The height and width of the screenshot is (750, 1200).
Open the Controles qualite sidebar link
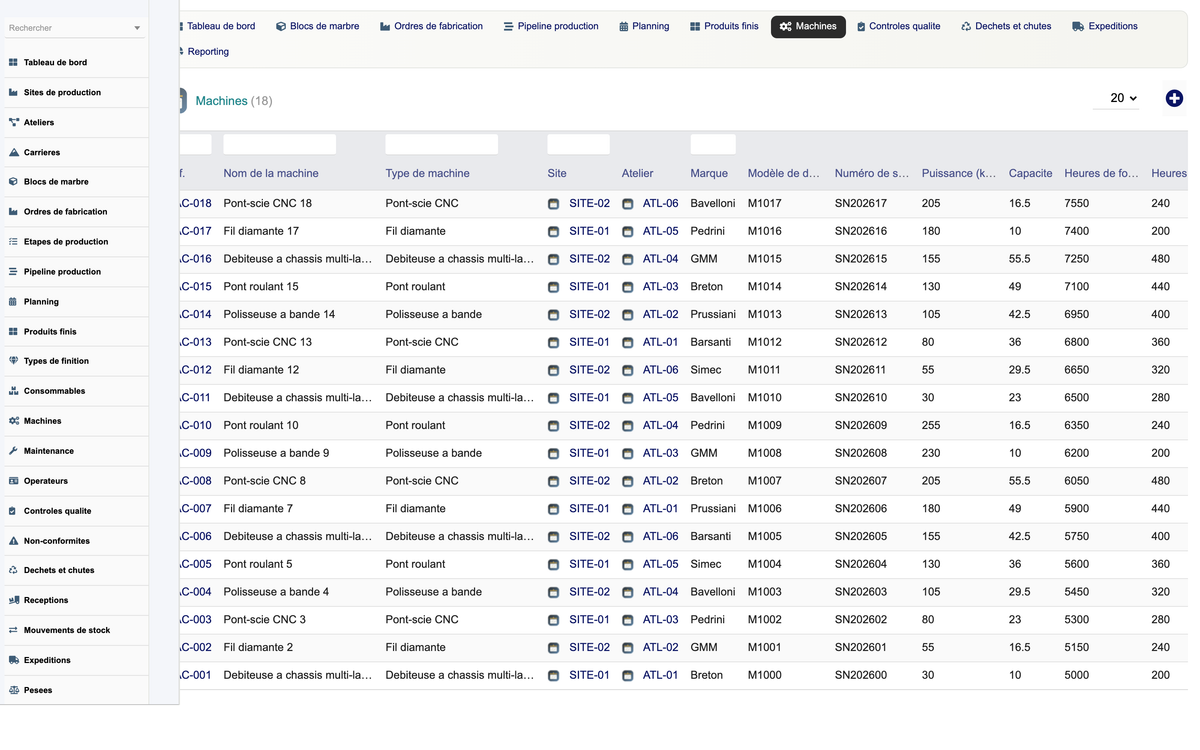57,511
